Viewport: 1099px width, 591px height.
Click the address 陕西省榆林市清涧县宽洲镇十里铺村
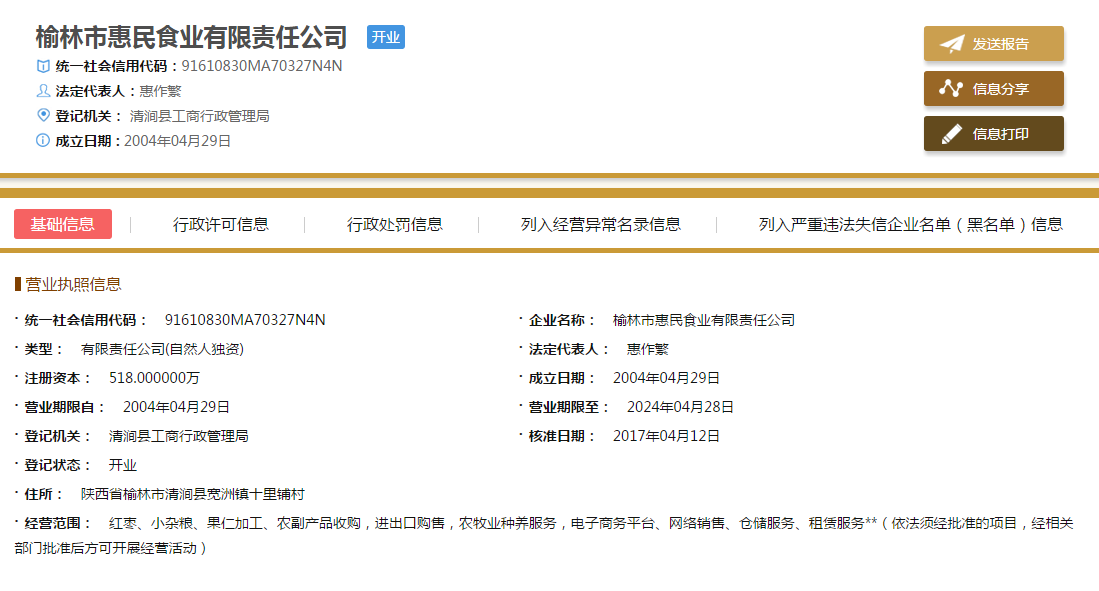click(x=193, y=494)
